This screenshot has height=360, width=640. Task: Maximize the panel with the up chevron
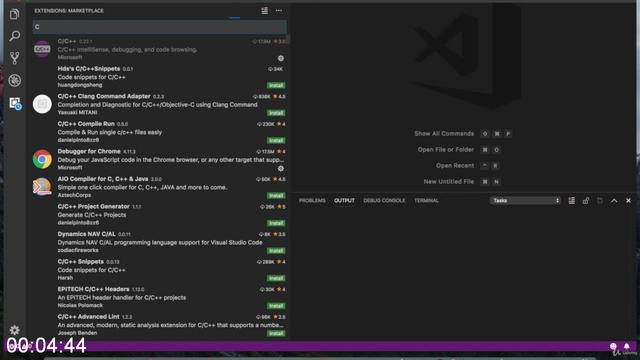(614, 200)
